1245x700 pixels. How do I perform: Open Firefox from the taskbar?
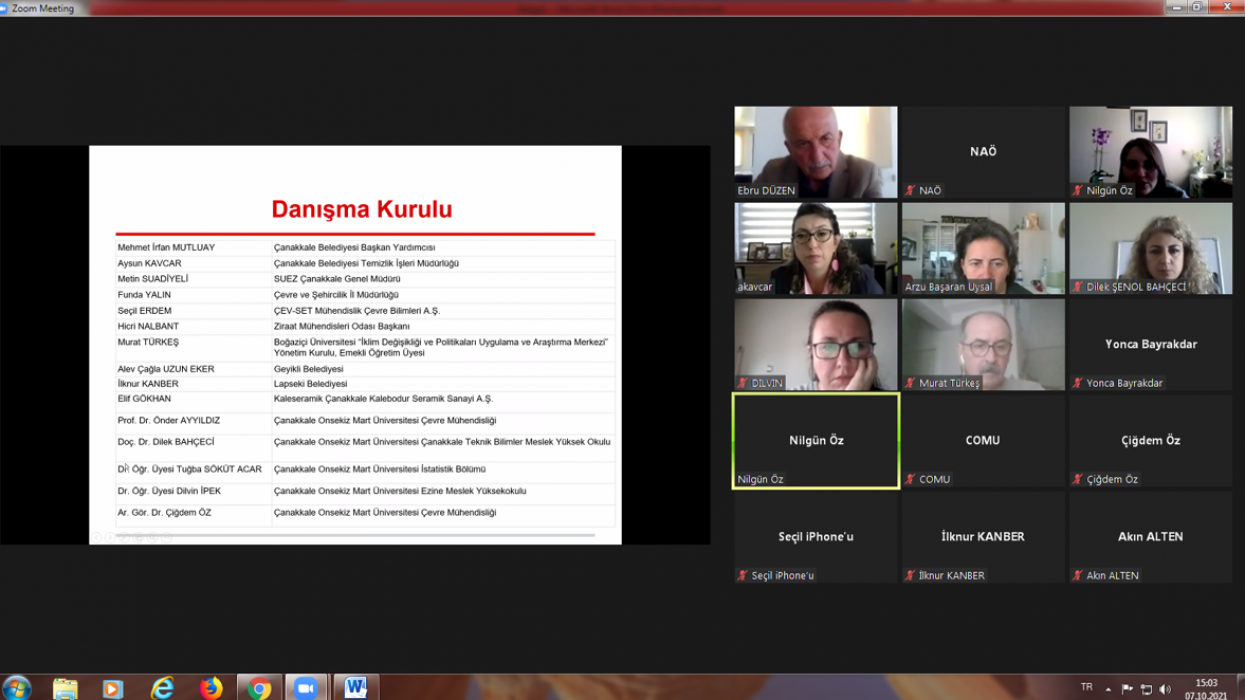click(210, 688)
